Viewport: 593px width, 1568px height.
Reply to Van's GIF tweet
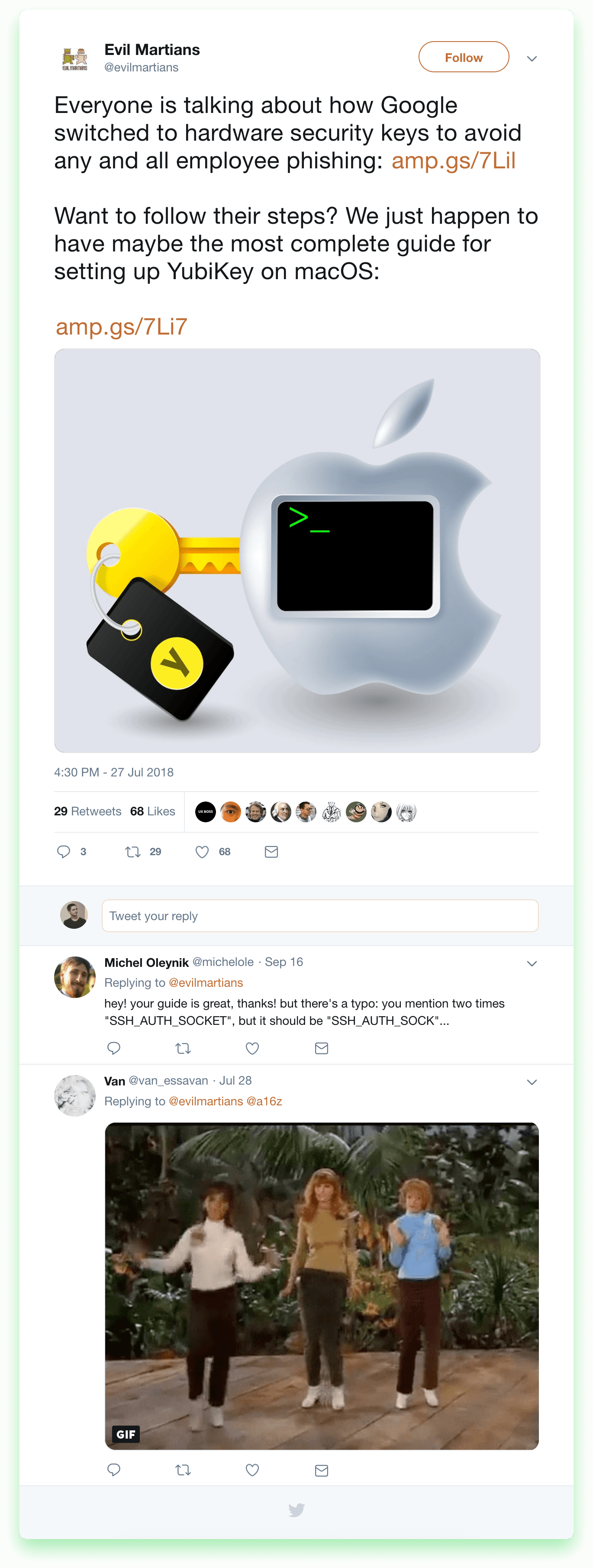(114, 1470)
